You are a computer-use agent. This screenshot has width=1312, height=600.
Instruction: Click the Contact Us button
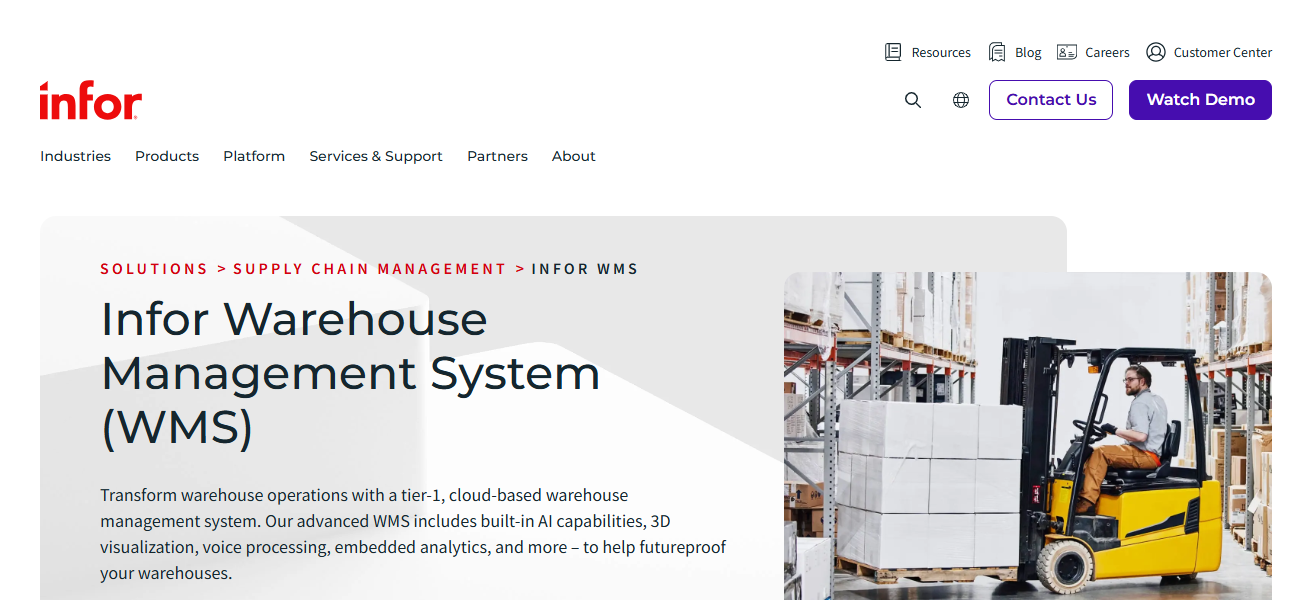(1051, 100)
